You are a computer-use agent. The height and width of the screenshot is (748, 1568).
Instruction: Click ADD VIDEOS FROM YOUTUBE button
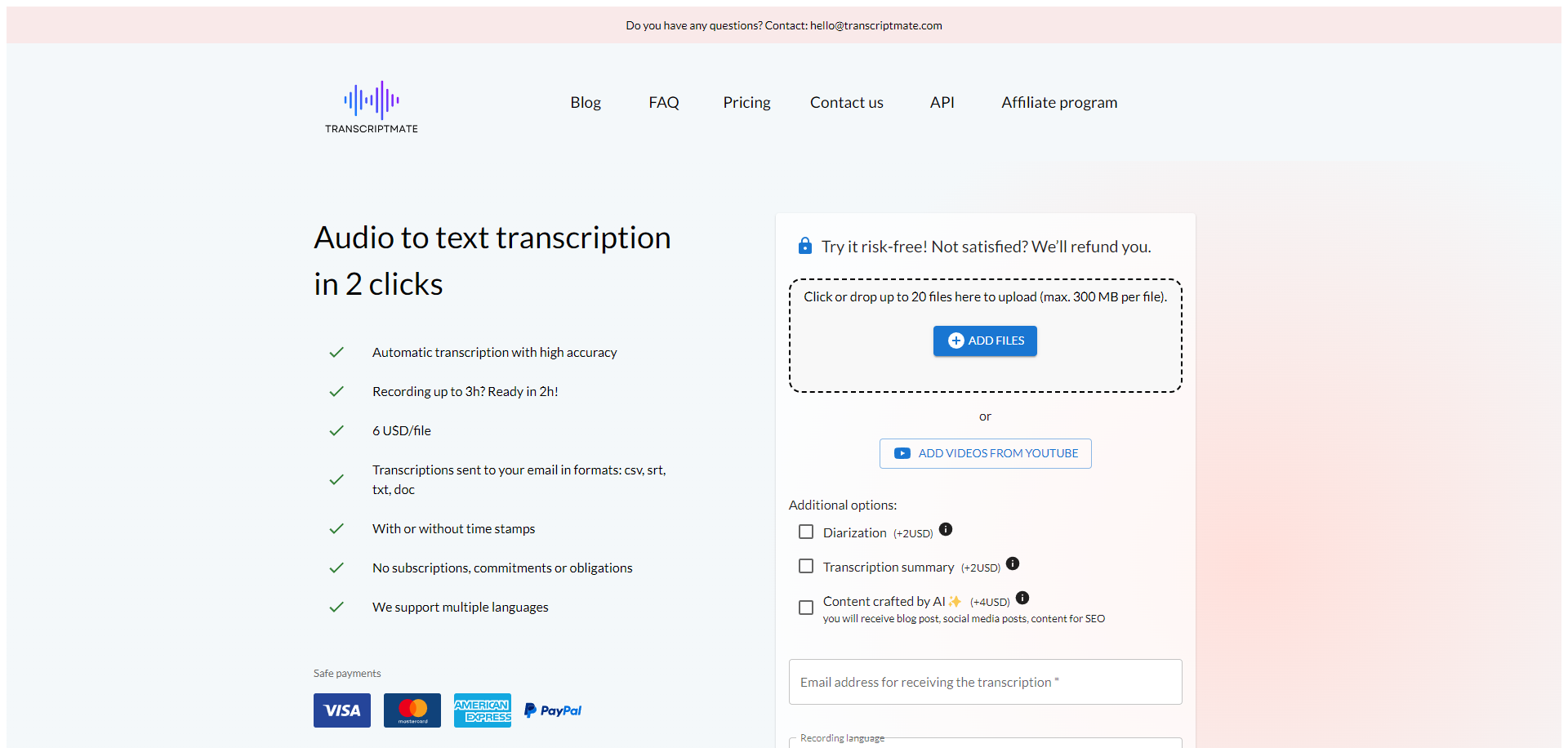[x=986, y=453]
